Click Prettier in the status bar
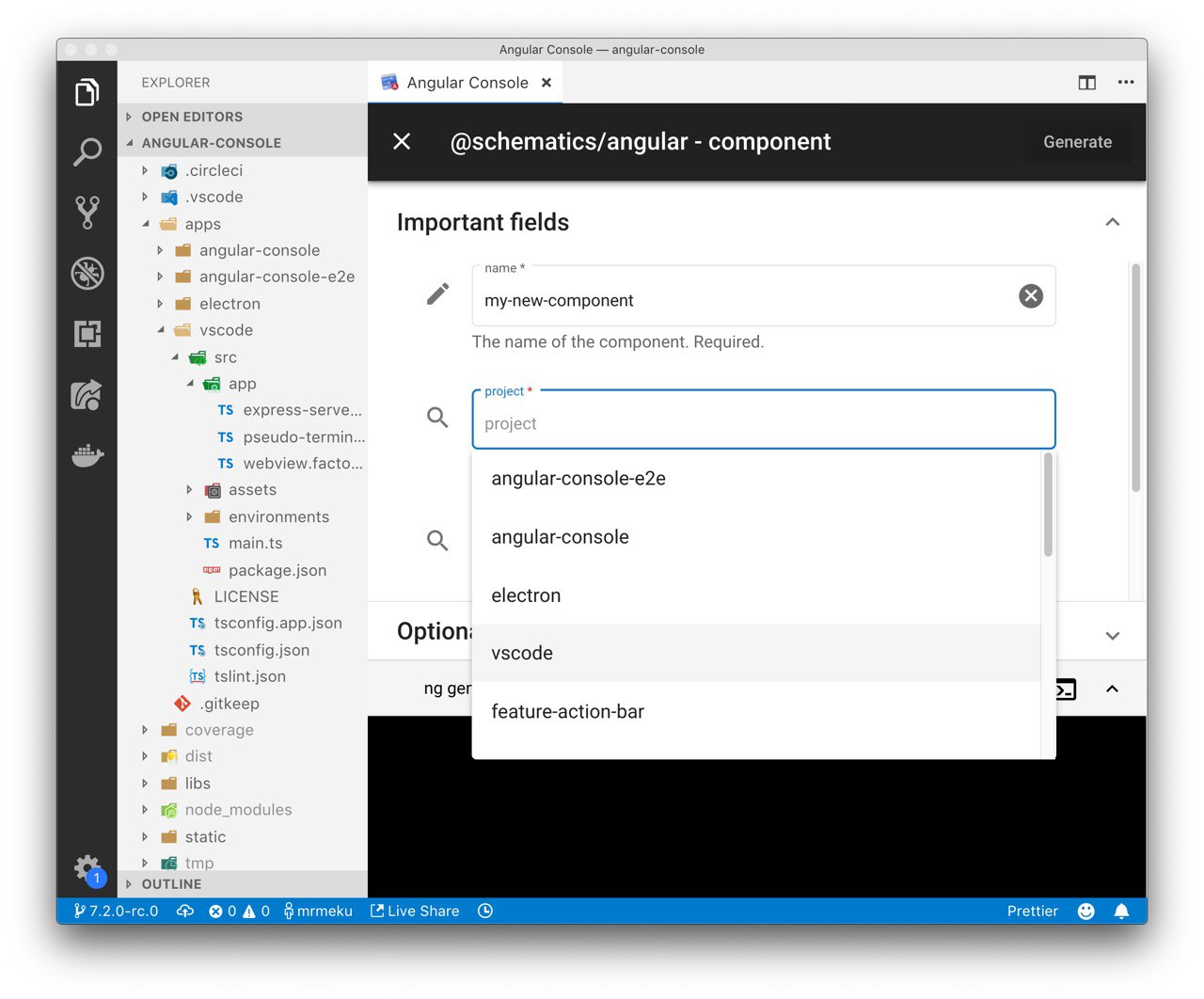The width and height of the screenshot is (1204, 999). coord(1032,911)
